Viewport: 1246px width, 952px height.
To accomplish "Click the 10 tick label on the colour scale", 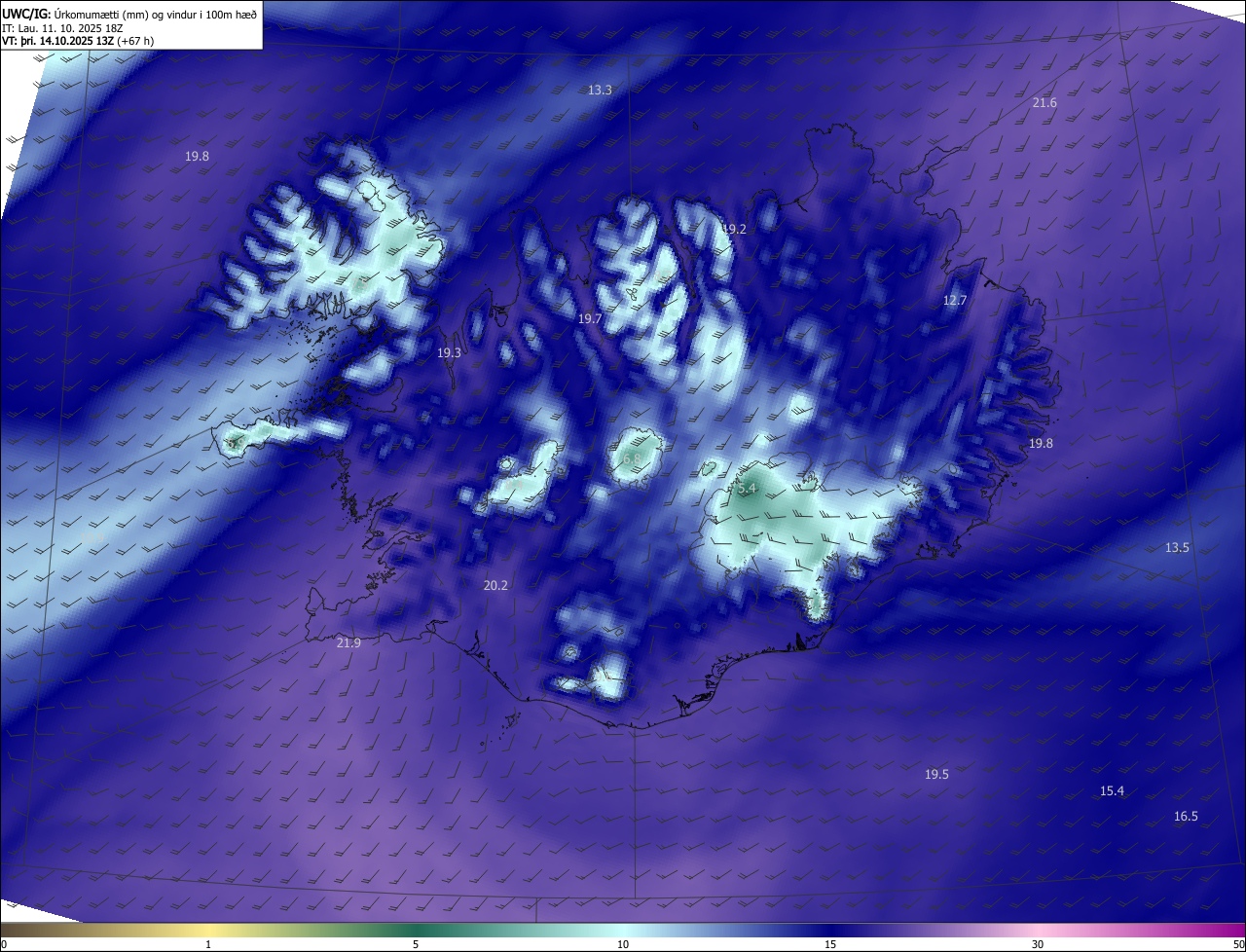I will coord(623,944).
